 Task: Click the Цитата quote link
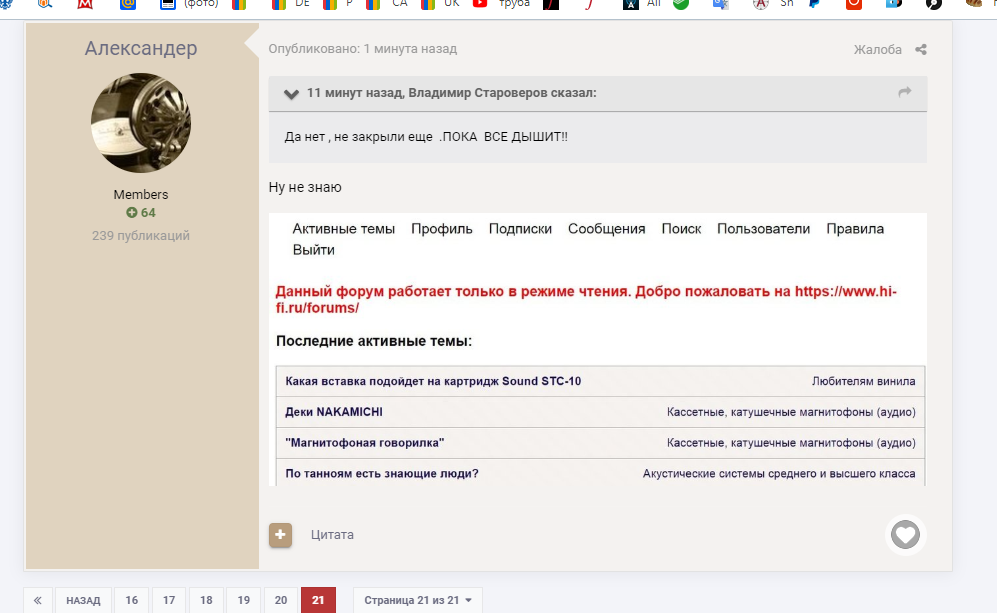[332, 535]
